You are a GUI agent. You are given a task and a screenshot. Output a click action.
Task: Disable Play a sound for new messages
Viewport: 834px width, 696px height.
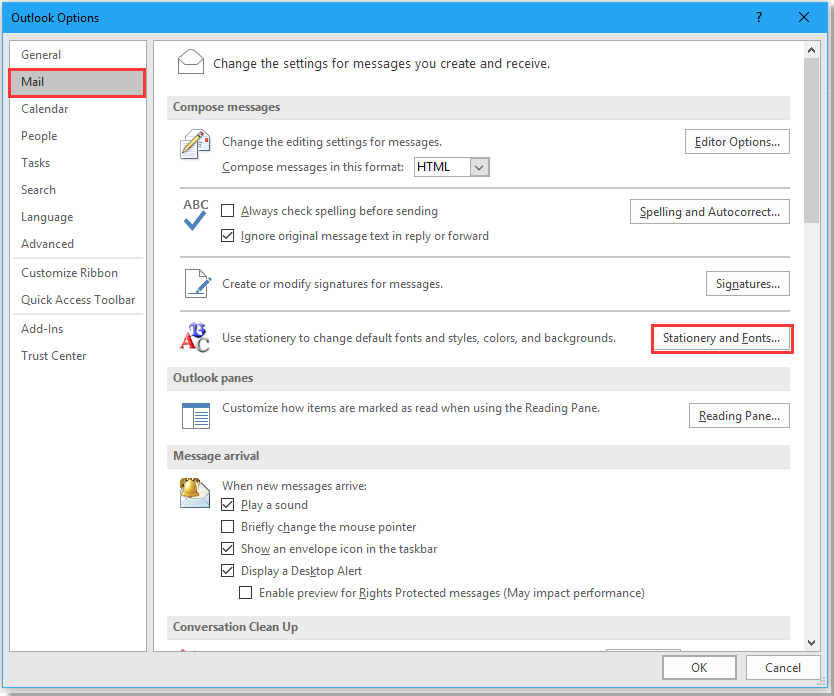coord(228,505)
